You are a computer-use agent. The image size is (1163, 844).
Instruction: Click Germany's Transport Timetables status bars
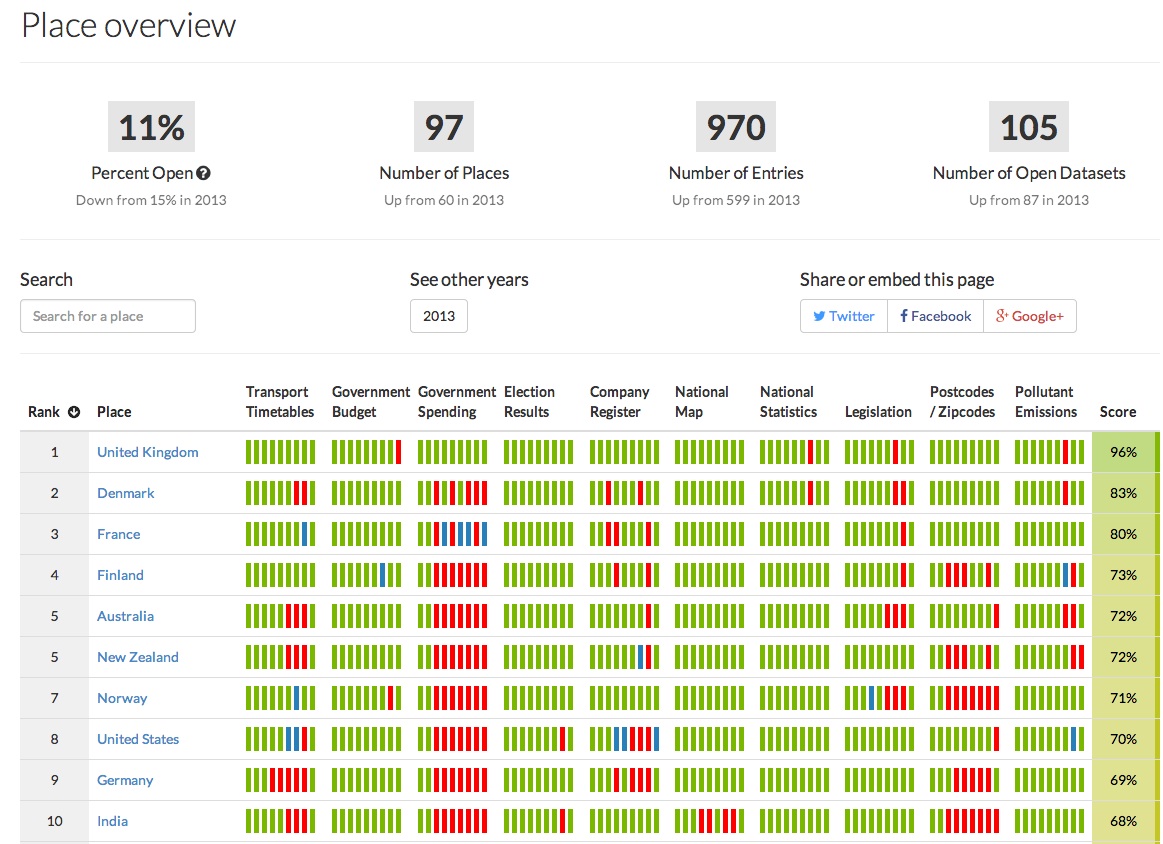tap(280, 780)
